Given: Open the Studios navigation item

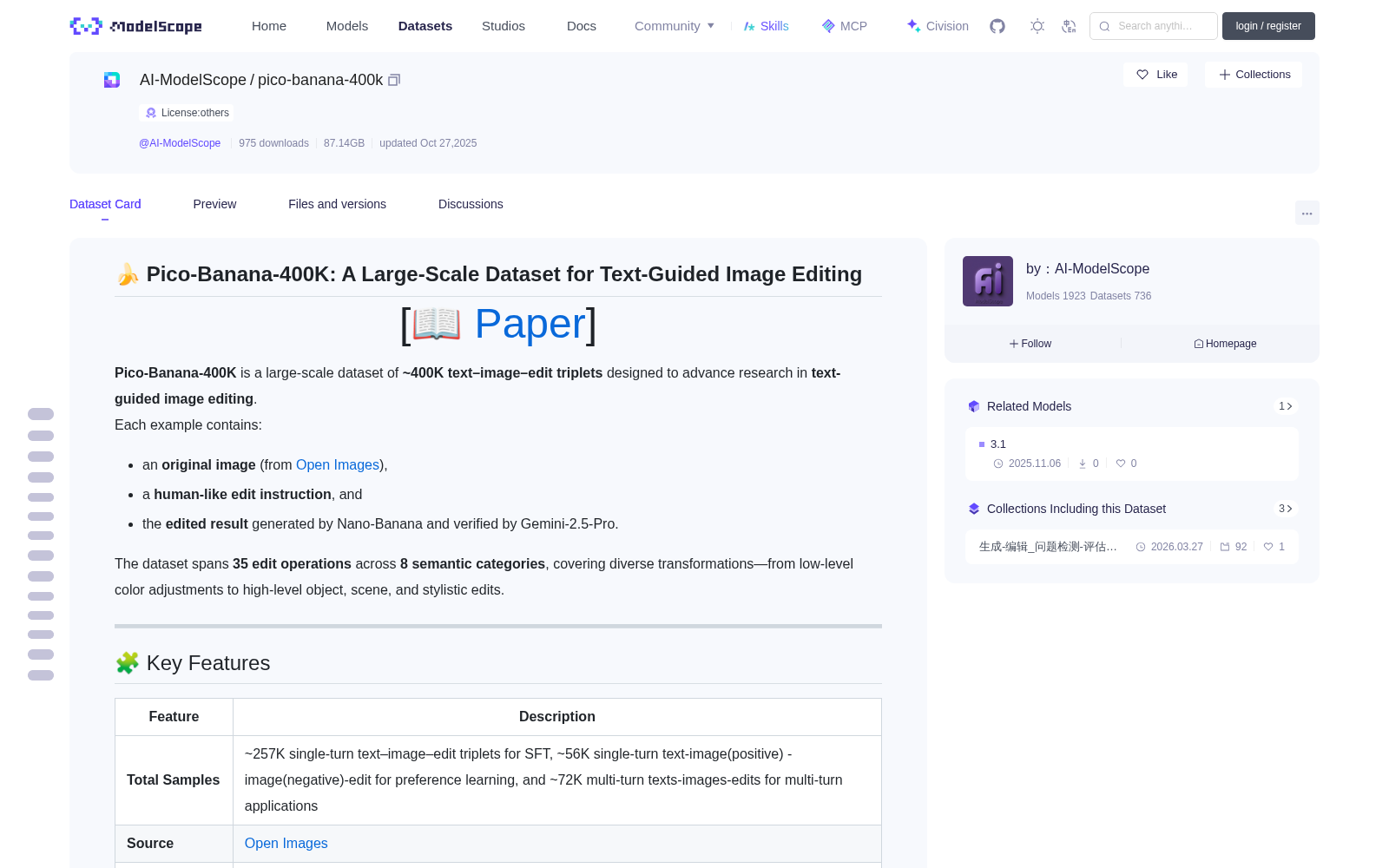Looking at the screenshot, I should pyautogui.click(x=504, y=26).
